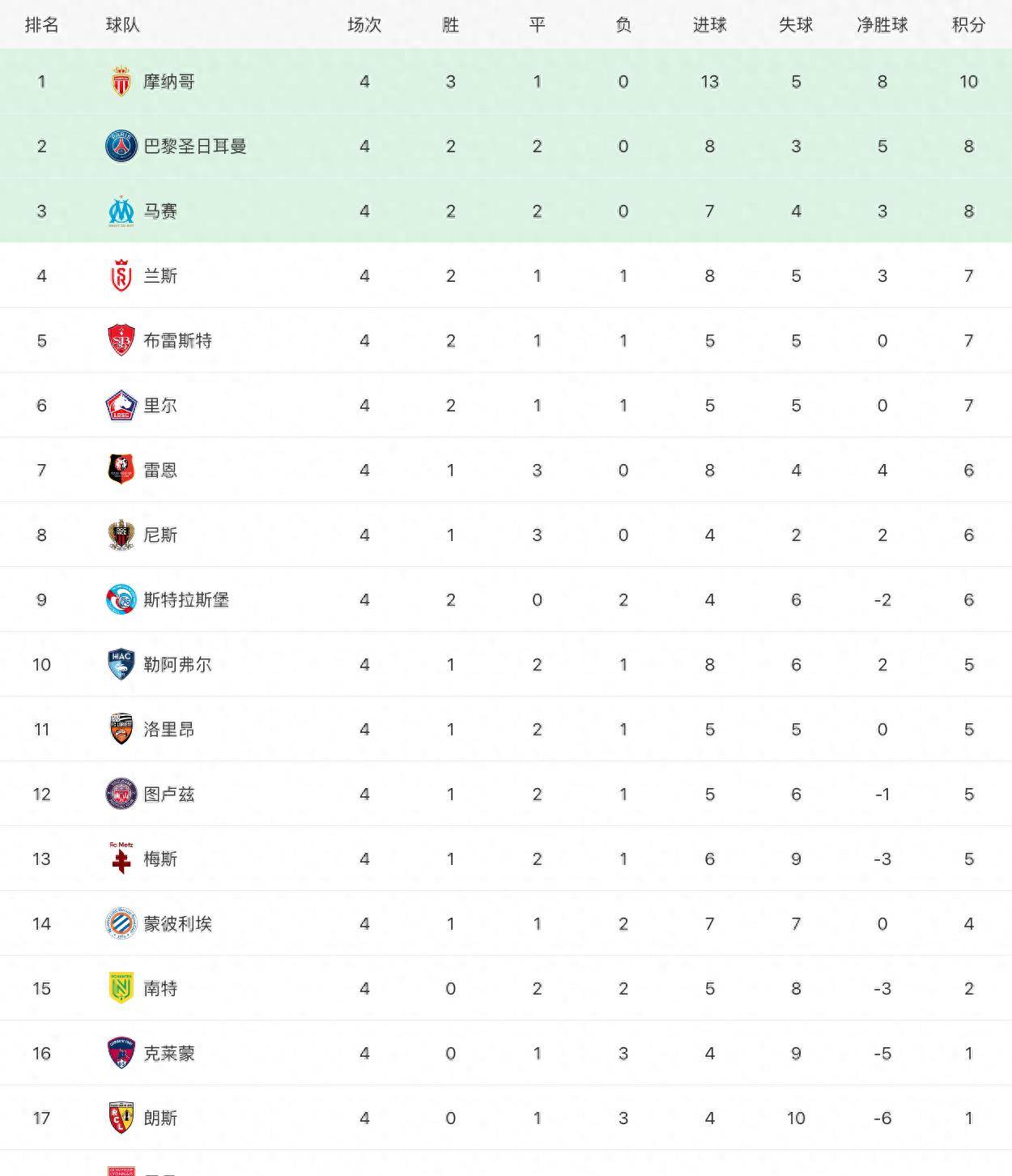Sort by the 积分 points column header
Viewport: 1012px width, 1176px height.
click(968, 25)
